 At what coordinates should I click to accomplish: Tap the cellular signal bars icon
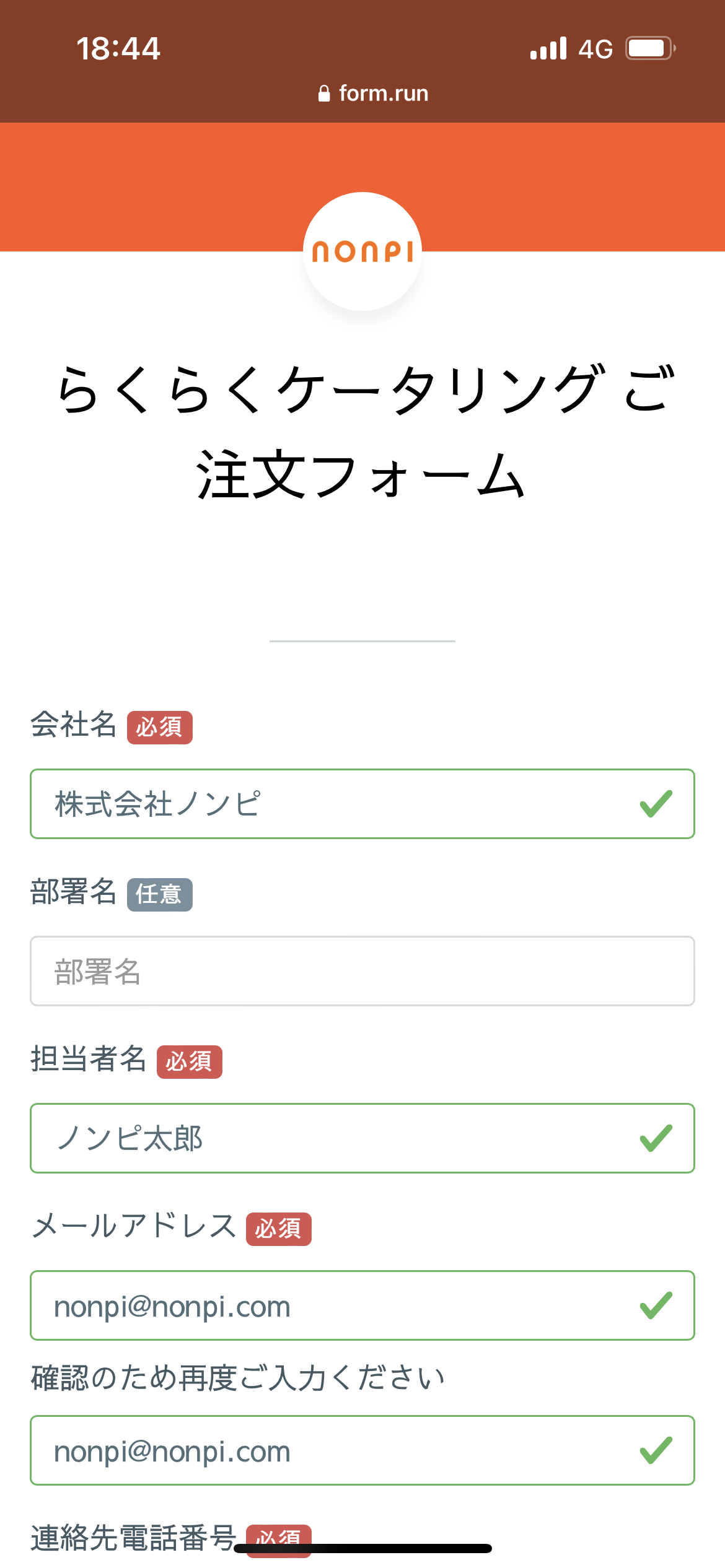point(548,48)
